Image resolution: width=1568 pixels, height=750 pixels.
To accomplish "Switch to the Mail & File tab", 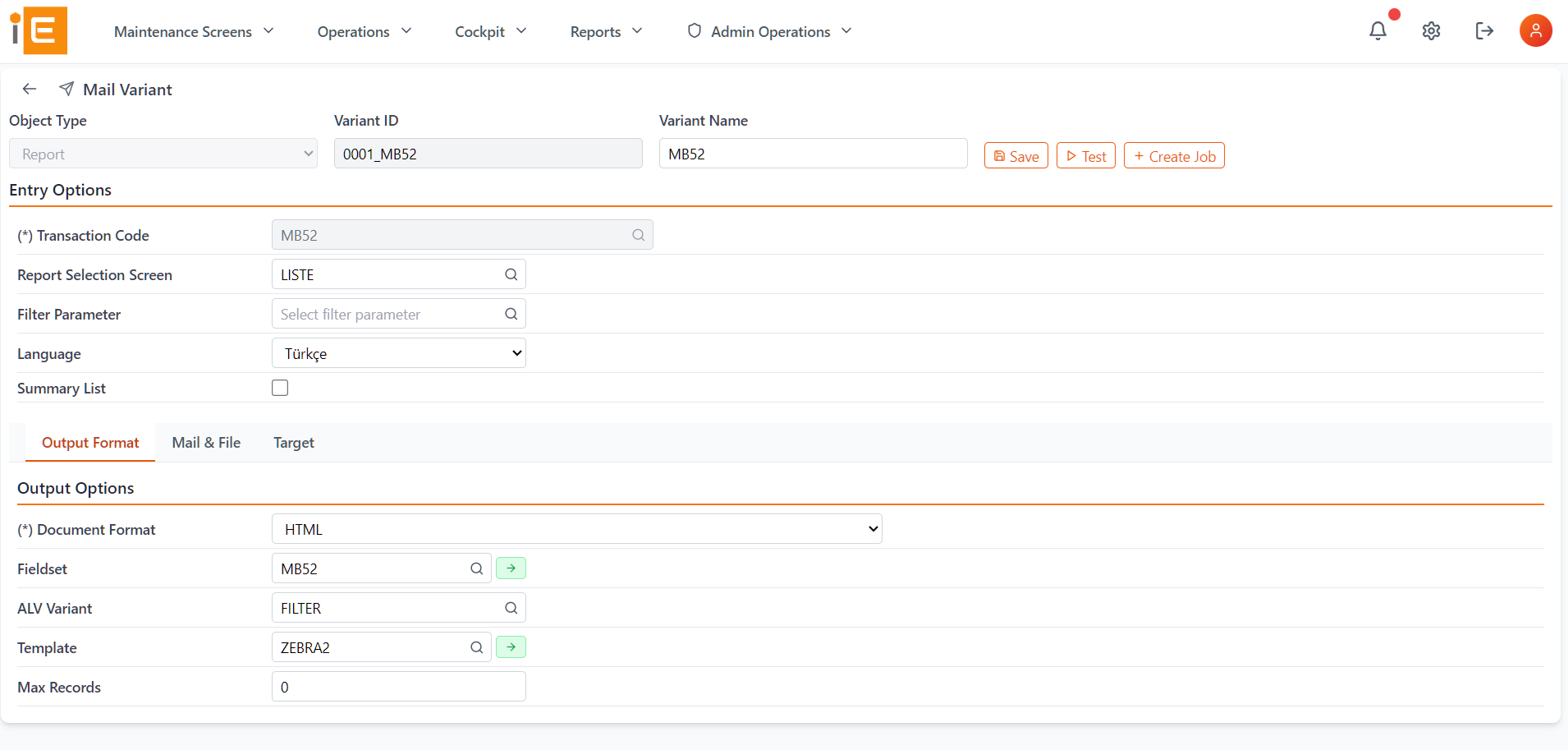I will click(x=205, y=442).
